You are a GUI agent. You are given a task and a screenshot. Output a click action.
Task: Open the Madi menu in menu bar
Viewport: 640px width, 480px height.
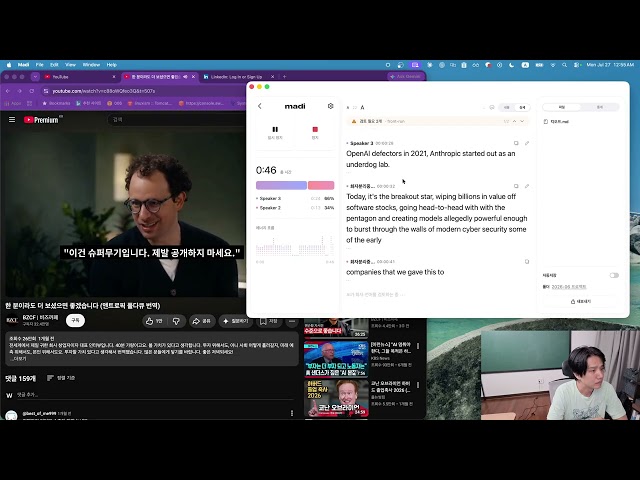click(x=23, y=65)
